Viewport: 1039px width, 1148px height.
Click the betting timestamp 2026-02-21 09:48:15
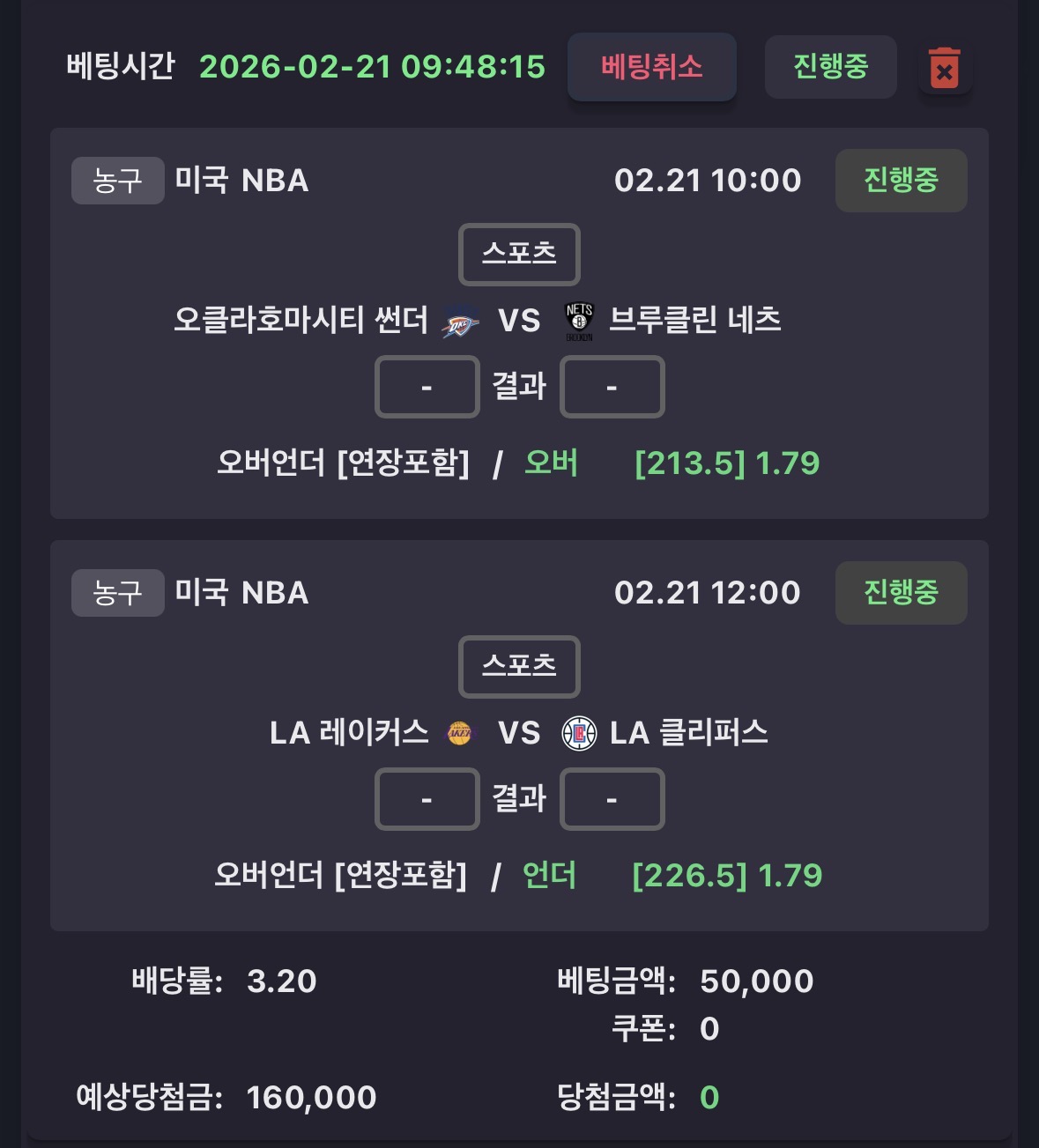click(x=372, y=67)
